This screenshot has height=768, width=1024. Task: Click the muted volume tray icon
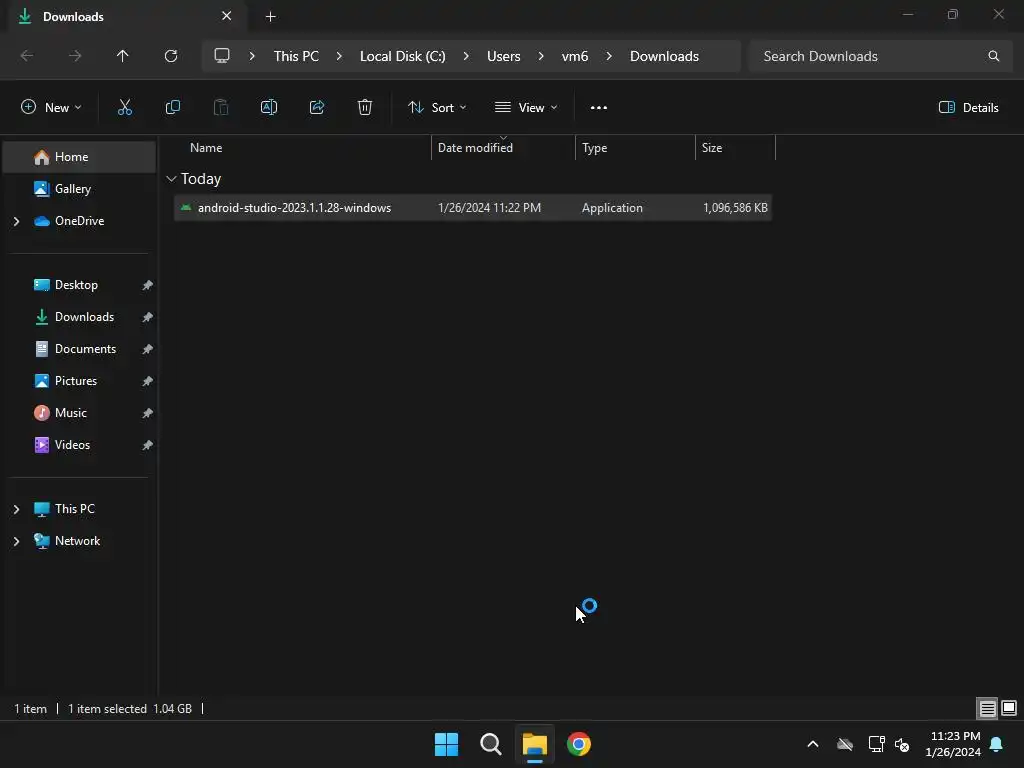(x=902, y=744)
